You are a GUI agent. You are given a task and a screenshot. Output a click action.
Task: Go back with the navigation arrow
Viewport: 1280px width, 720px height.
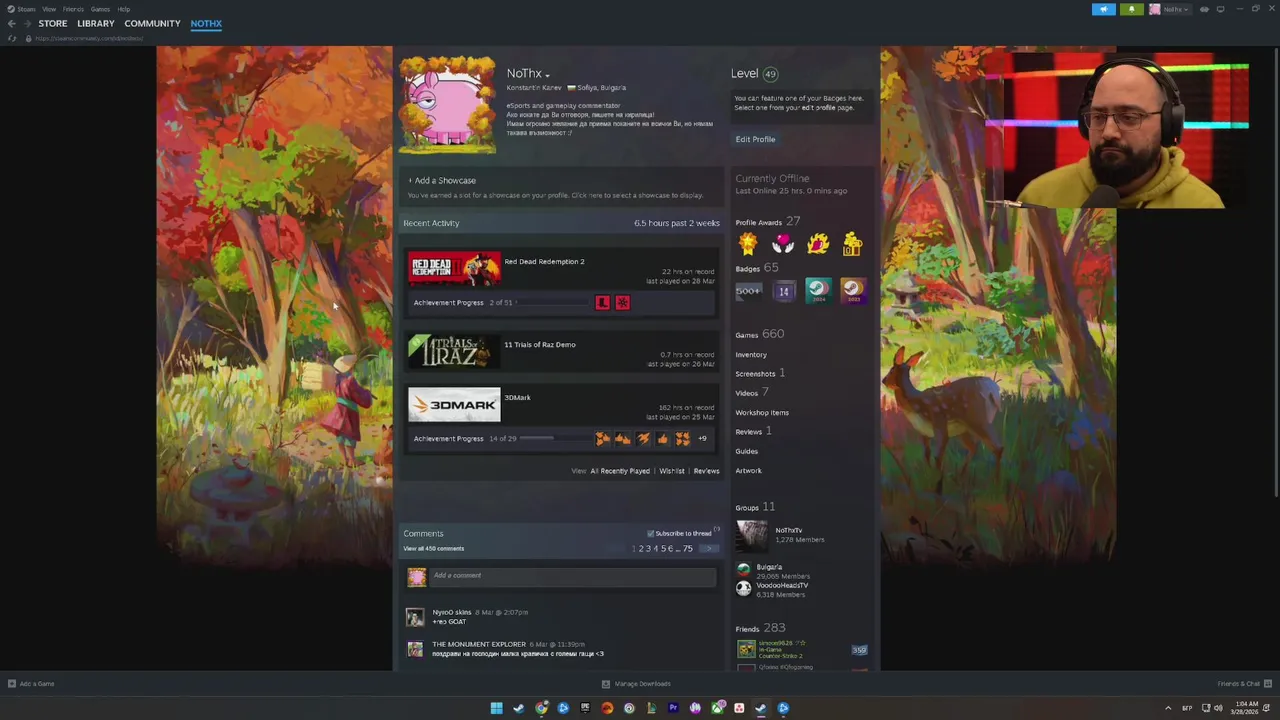point(12,23)
